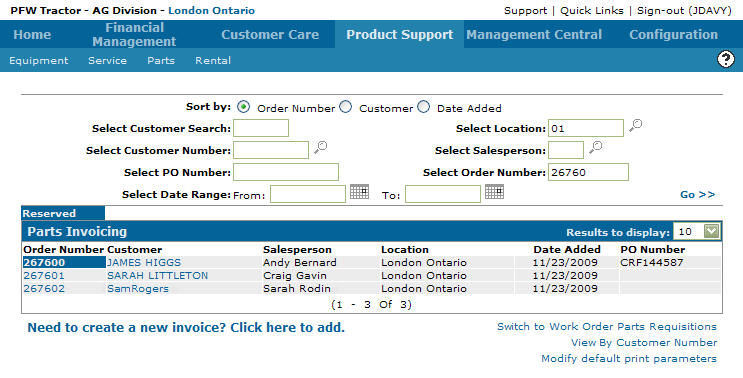Viewport: 743px width, 378px height.
Task: Select Sort by Order Number radio
Action: pos(243,107)
